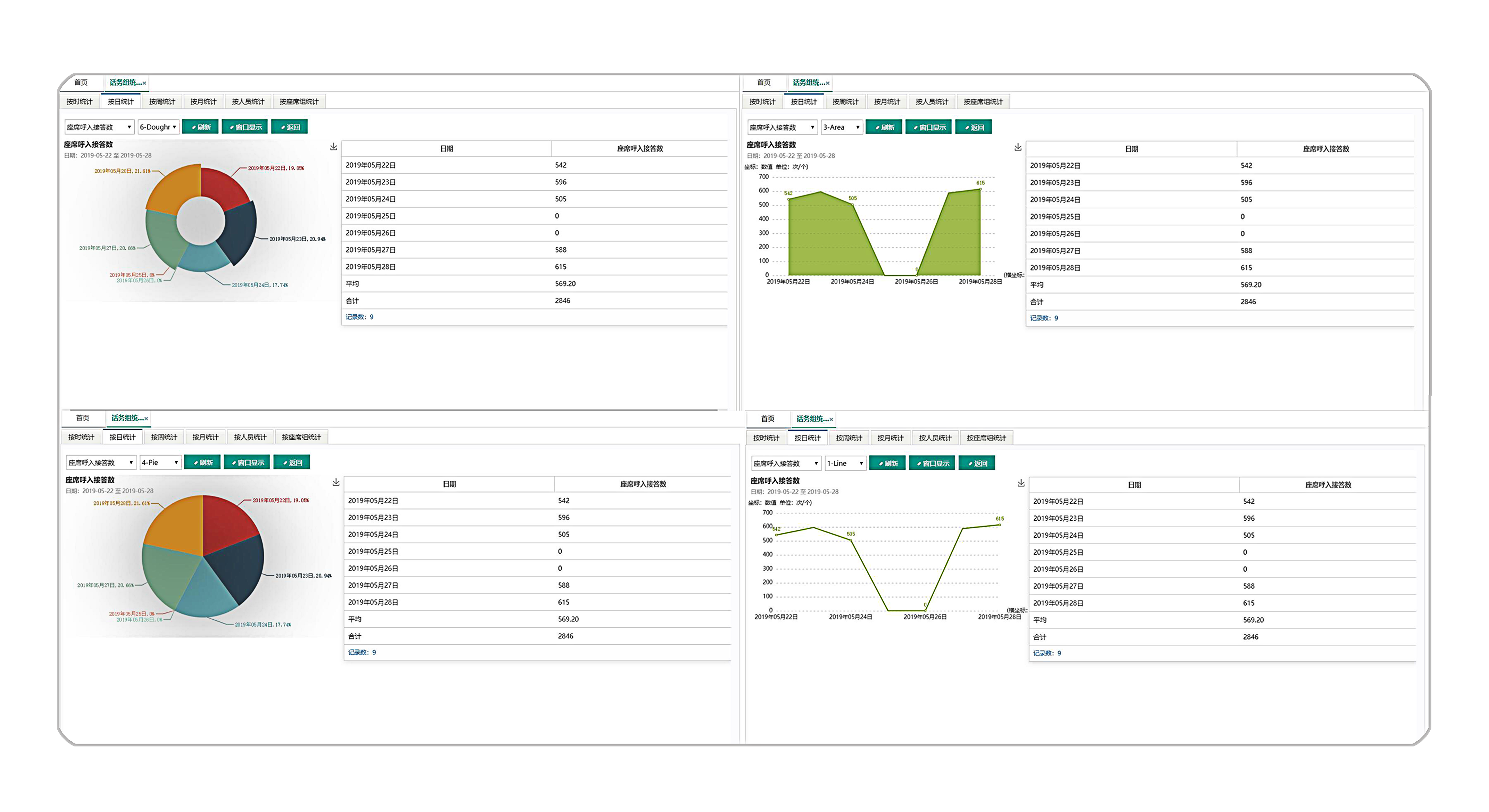Click 2019年05月23日 row in the Doughnut panel table
1489x812 pixels.
[535, 182]
